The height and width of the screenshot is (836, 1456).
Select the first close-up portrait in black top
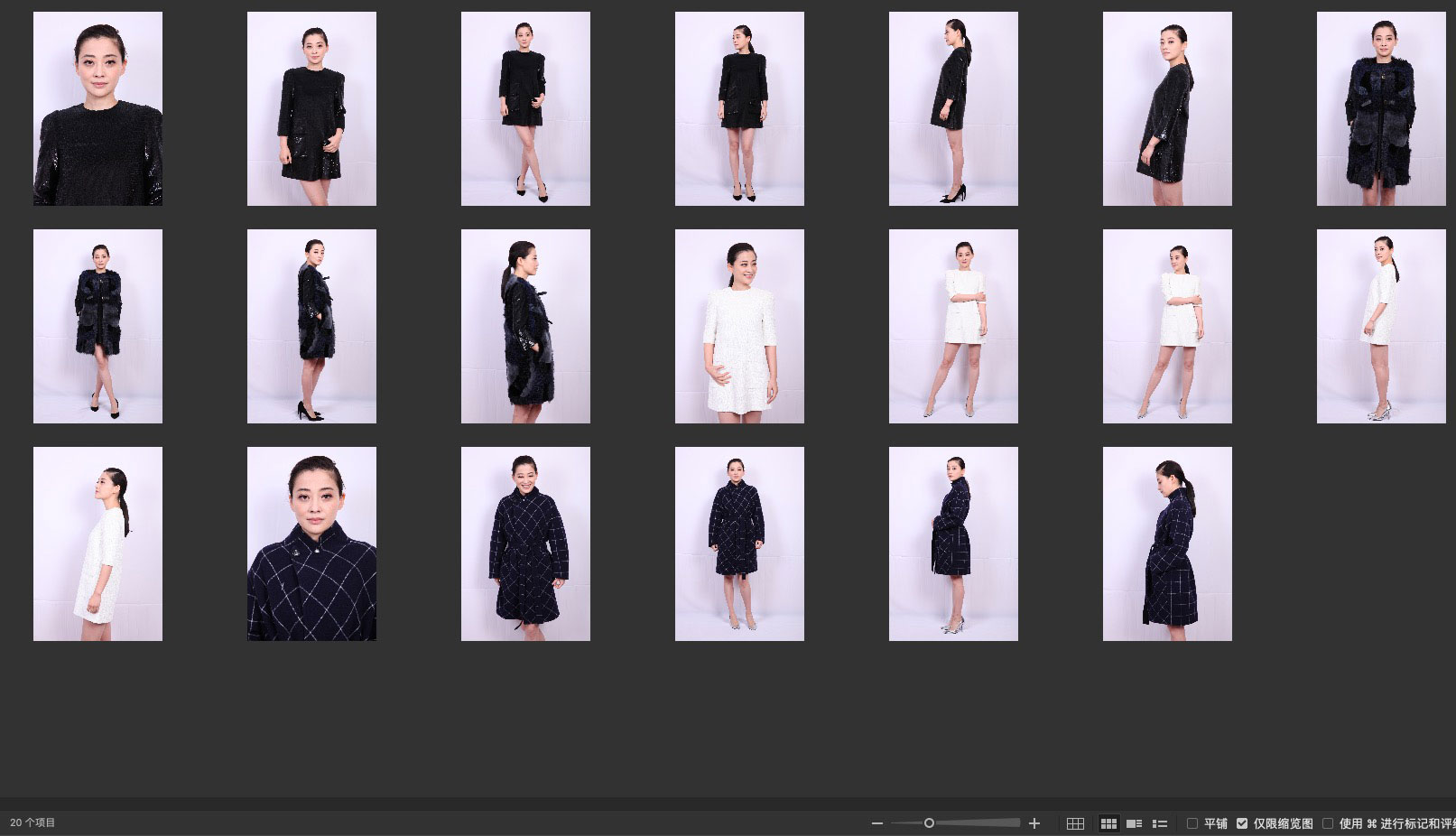click(97, 108)
